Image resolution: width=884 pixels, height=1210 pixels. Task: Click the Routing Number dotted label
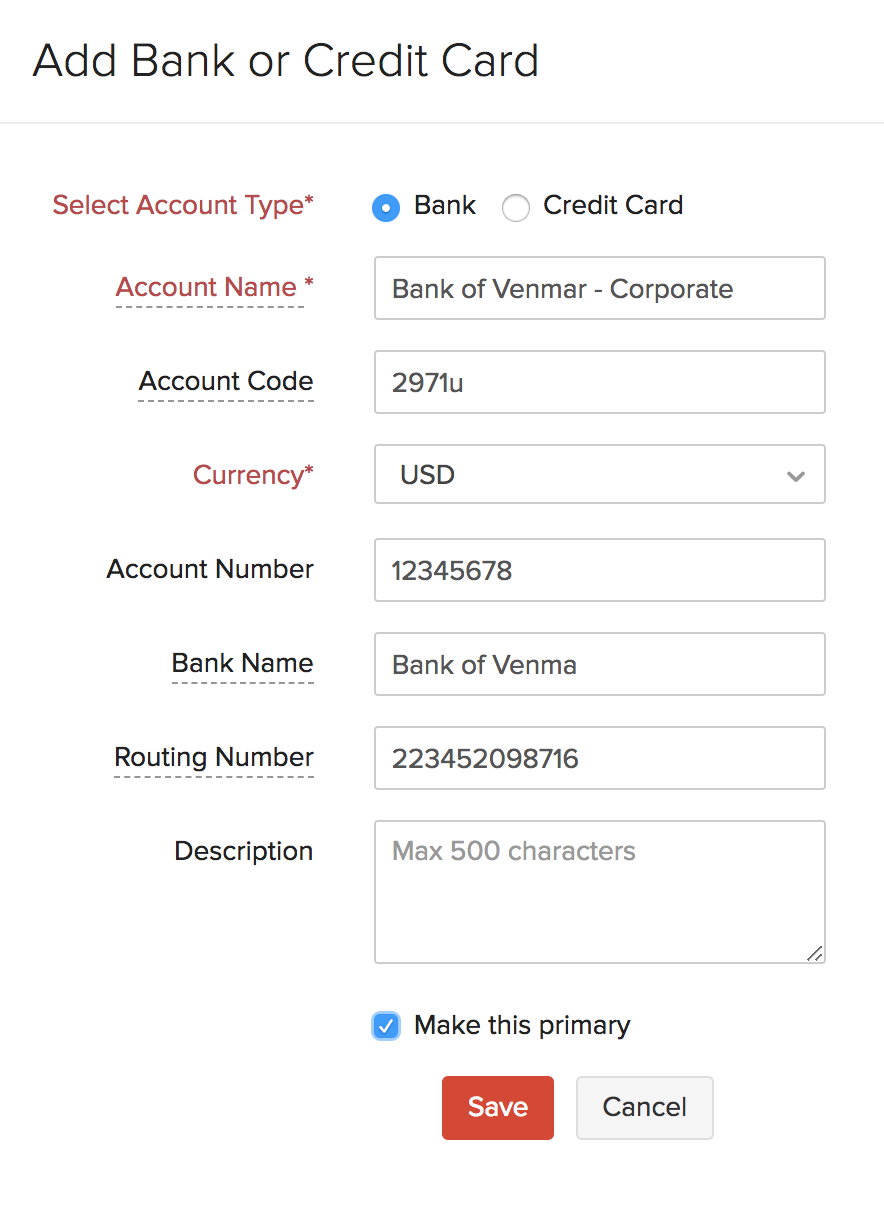coord(214,757)
